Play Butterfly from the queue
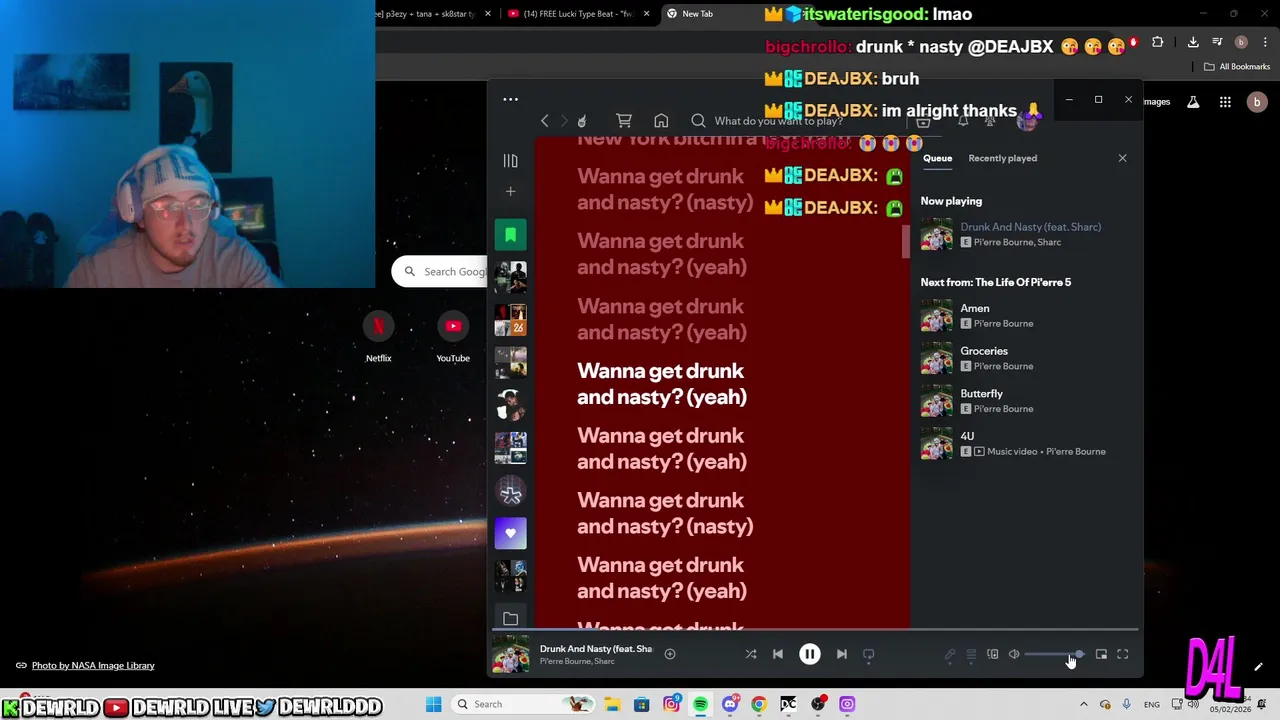This screenshot has height=720, width=1280. coord(1027,401)
